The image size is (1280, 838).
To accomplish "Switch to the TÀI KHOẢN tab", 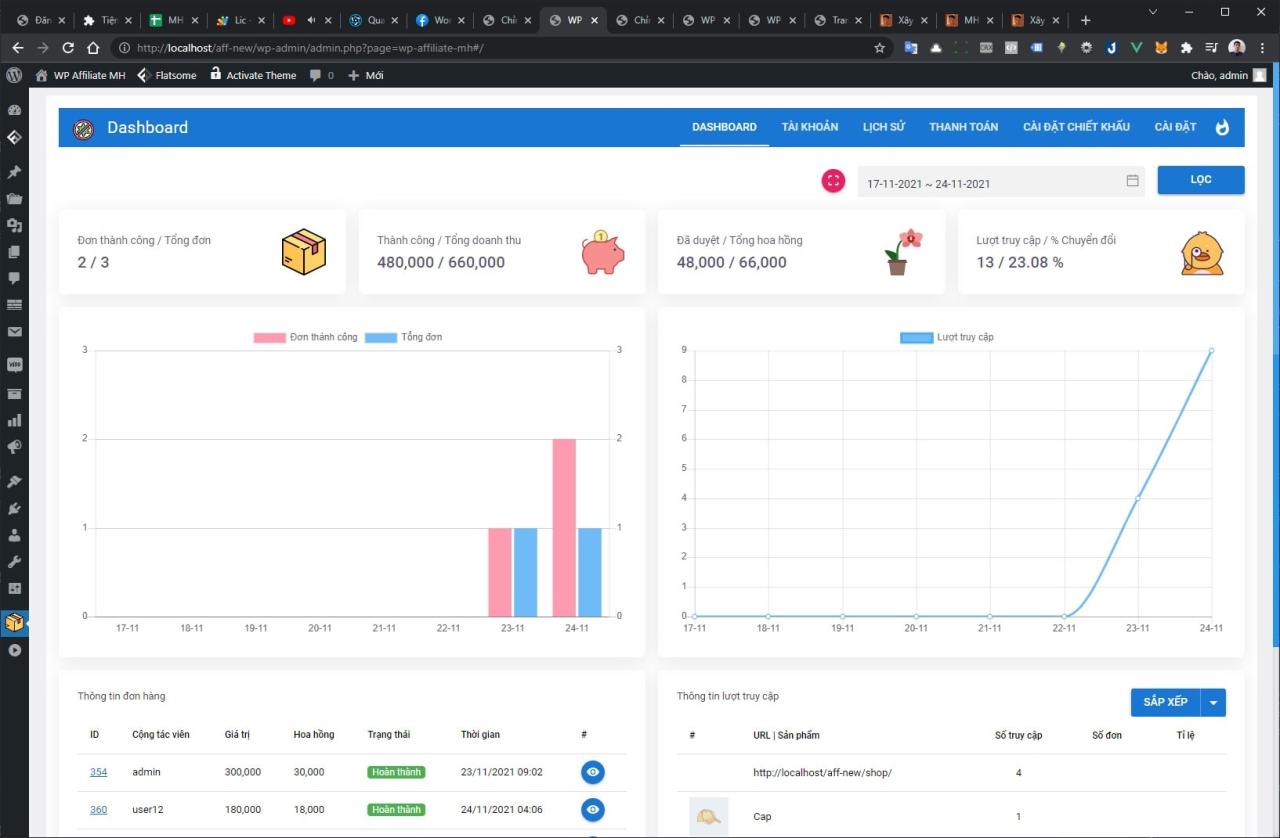I will (x=810, y=127).
